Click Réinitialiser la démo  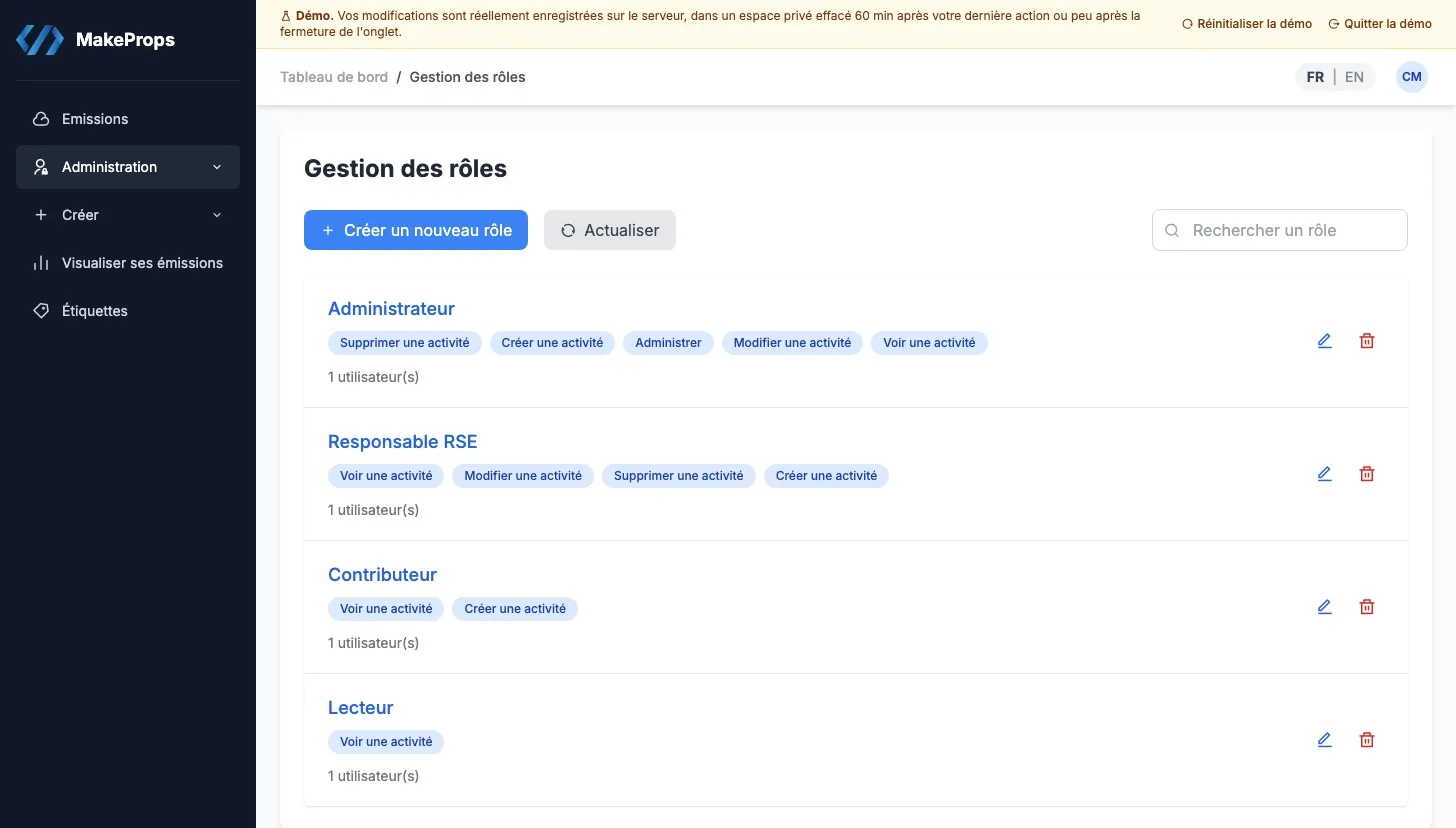1247,24
